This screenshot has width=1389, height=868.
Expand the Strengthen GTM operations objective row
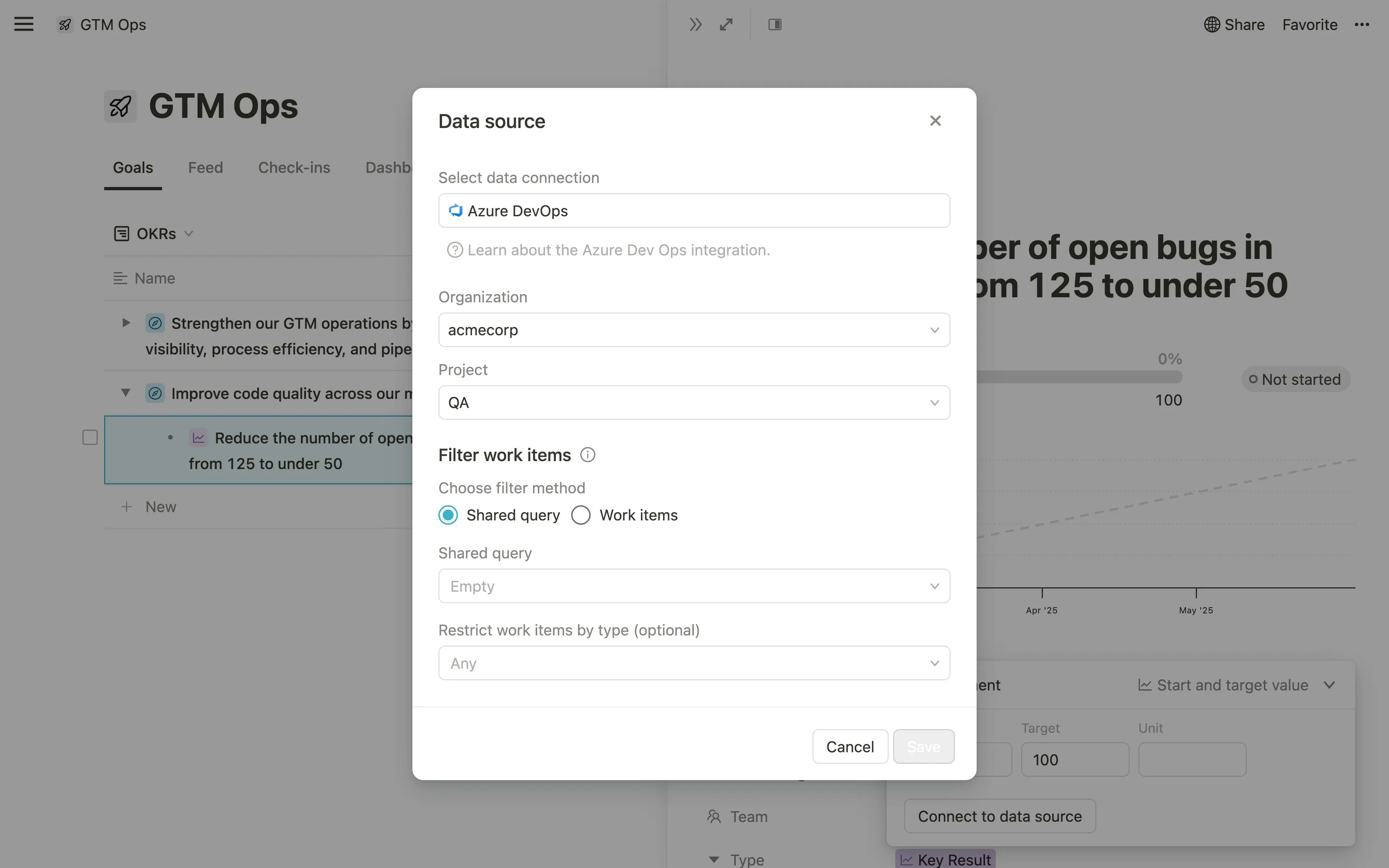pyautogui.click(x=126, y=323)
